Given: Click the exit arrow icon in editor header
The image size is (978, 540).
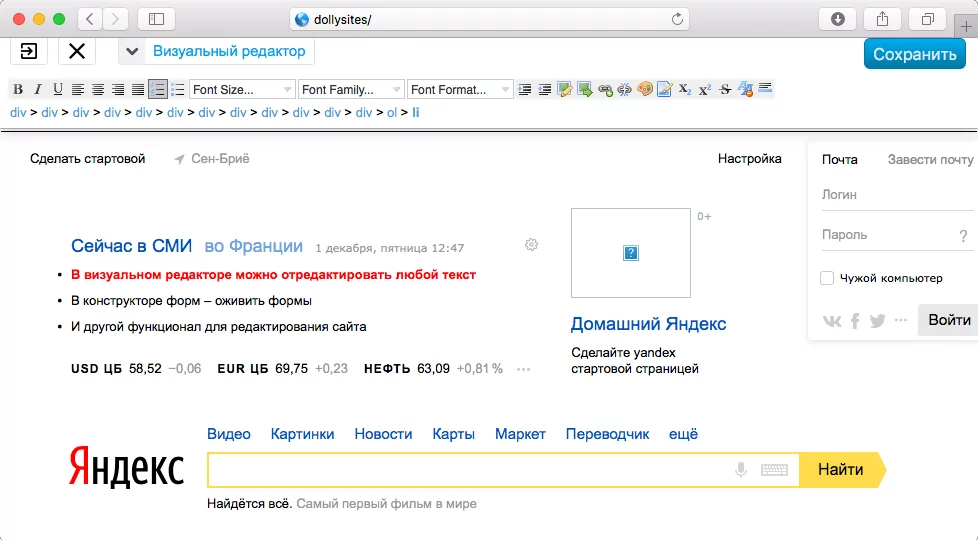Looking at the screenshot, I should pos(29,51).
